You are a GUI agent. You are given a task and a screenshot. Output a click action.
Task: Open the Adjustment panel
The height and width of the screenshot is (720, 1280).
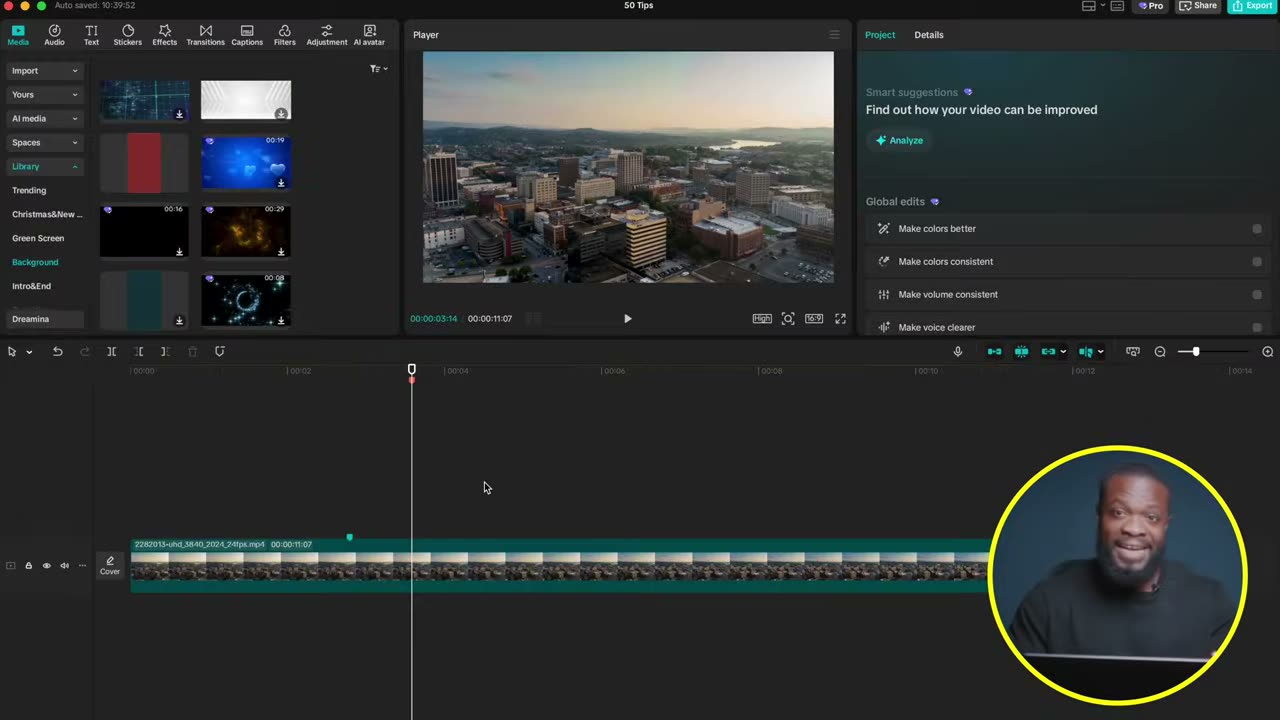tap(327, 35)
